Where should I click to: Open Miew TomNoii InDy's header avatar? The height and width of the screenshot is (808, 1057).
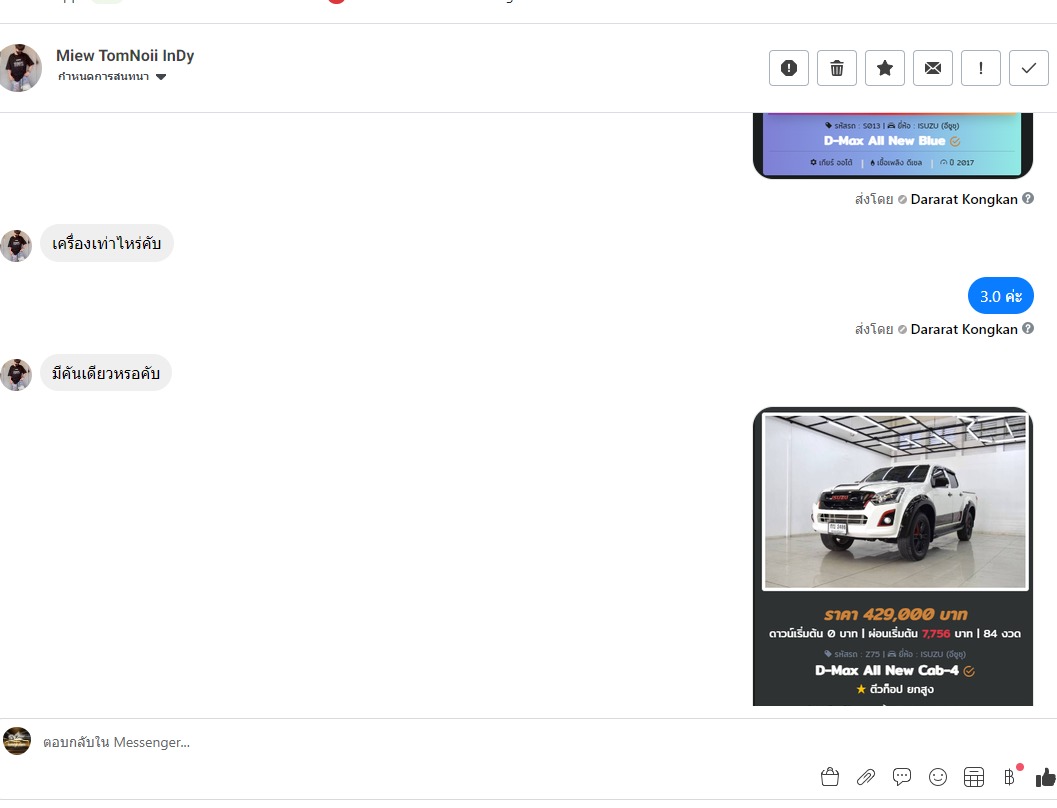[20, 68]
